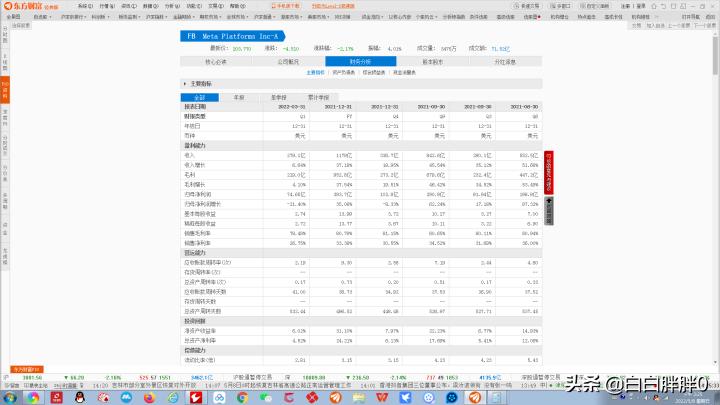Image resolution: width=720 pixels, height=405 pixels.
Task: Switch to the 股本股东 tab
Action: [x=433, y=62]
